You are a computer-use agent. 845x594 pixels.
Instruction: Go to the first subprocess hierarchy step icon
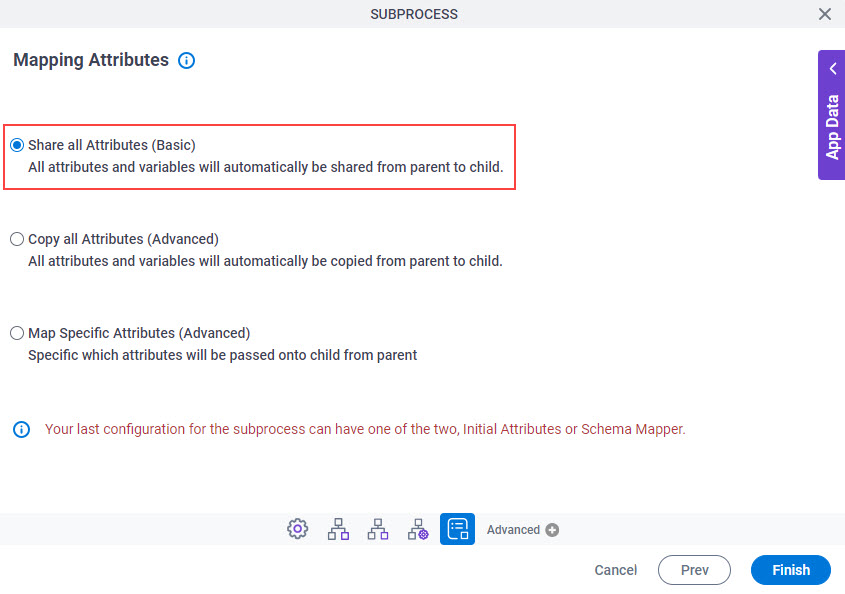click(338, 529)
